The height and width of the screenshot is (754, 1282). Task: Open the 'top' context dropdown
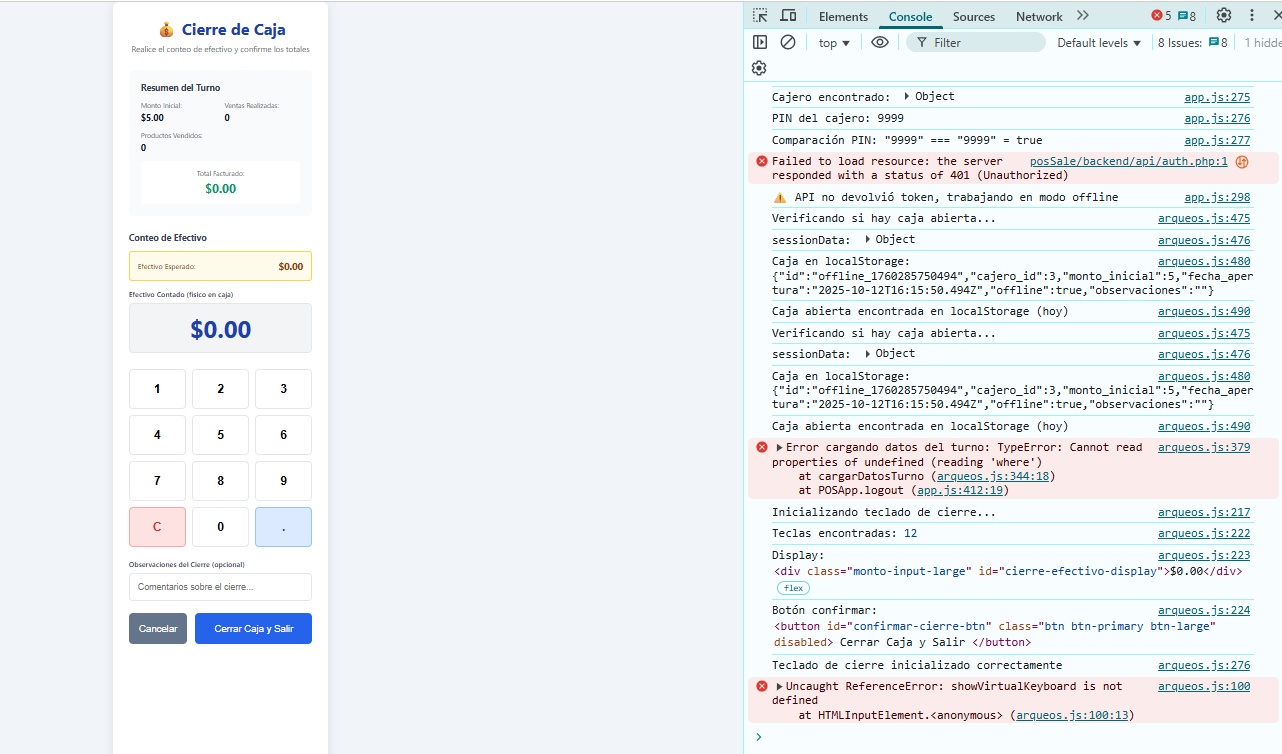click(834, 43)
